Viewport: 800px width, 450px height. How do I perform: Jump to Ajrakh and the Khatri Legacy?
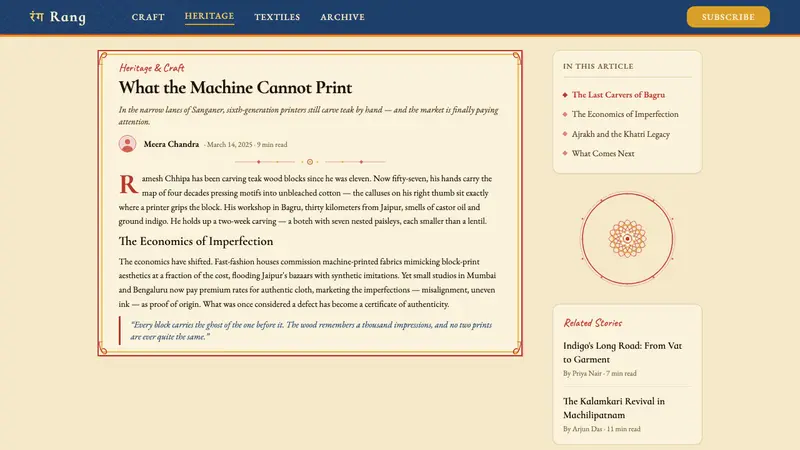[x=620, y=134]
